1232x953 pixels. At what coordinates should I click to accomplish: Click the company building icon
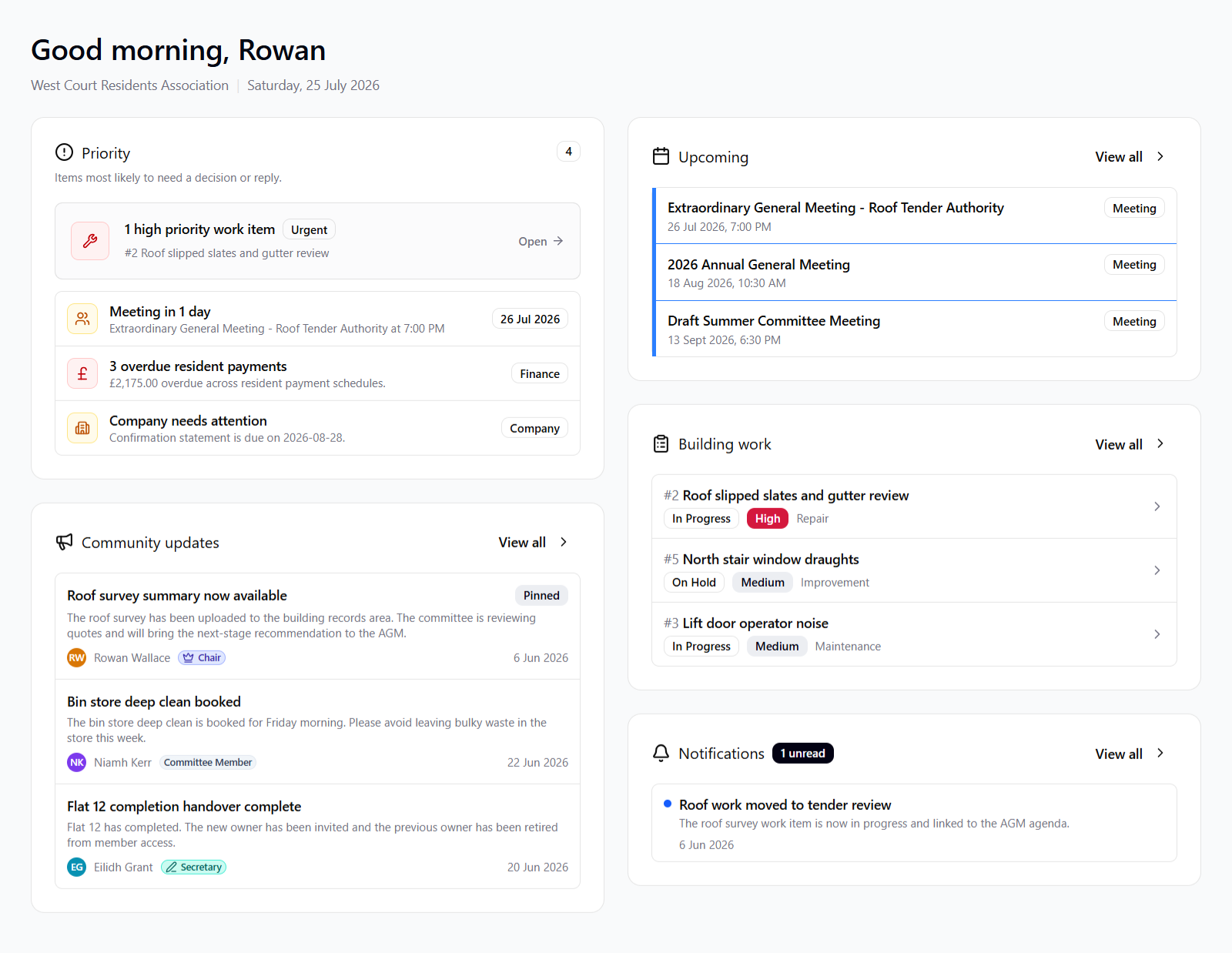pyautogui.click(x=82, y=428)
